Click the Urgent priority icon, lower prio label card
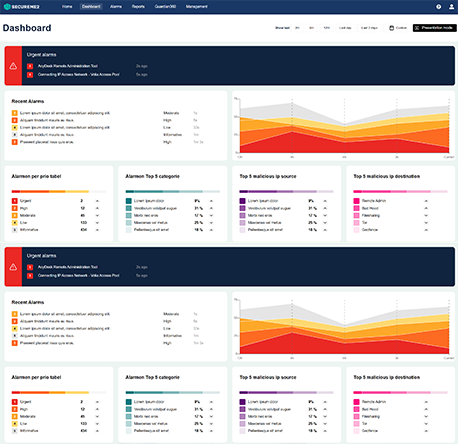 (15, 402)
